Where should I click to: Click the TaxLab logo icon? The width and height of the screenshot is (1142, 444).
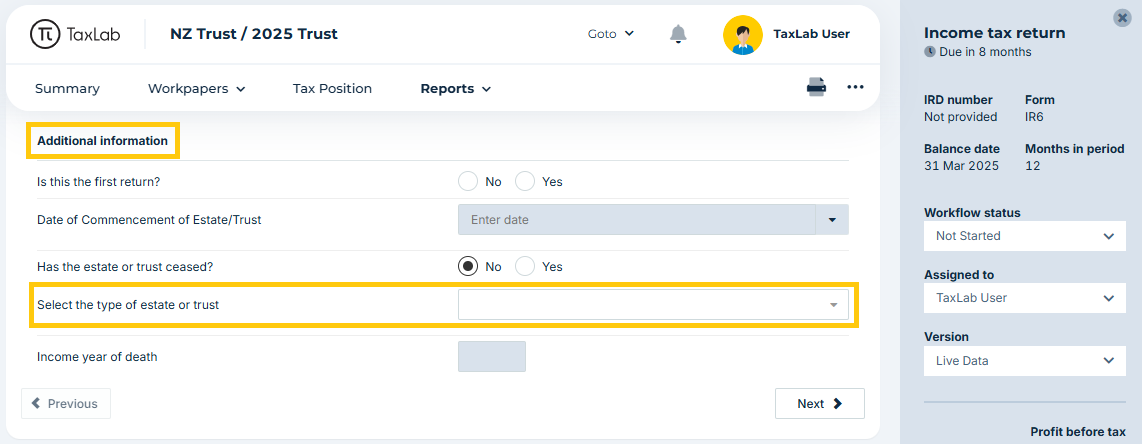click(x=44, y=33)
